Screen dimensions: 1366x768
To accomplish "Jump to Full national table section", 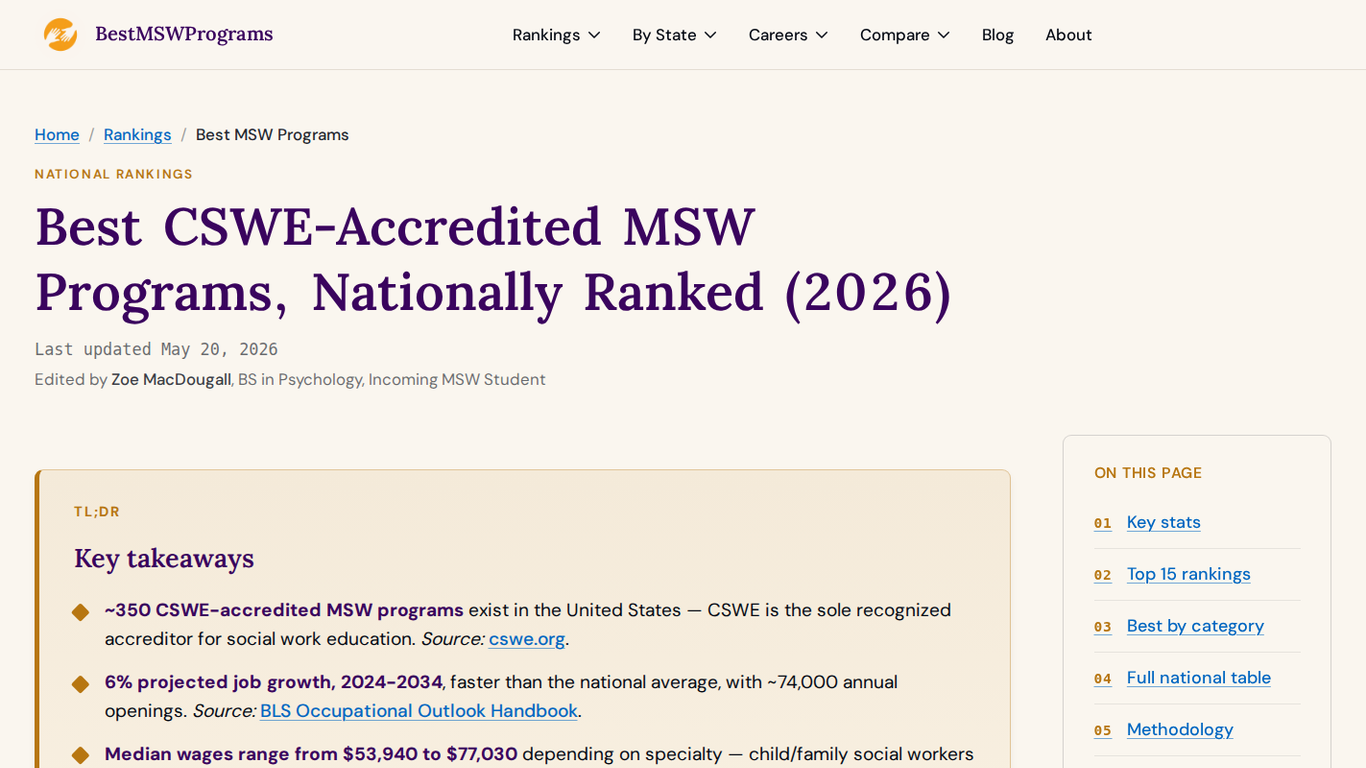I will click(x=1199, y=678).
